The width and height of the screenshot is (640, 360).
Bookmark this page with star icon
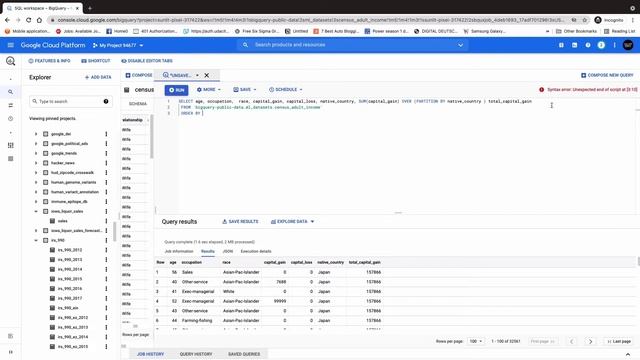(x=584, y=20)
